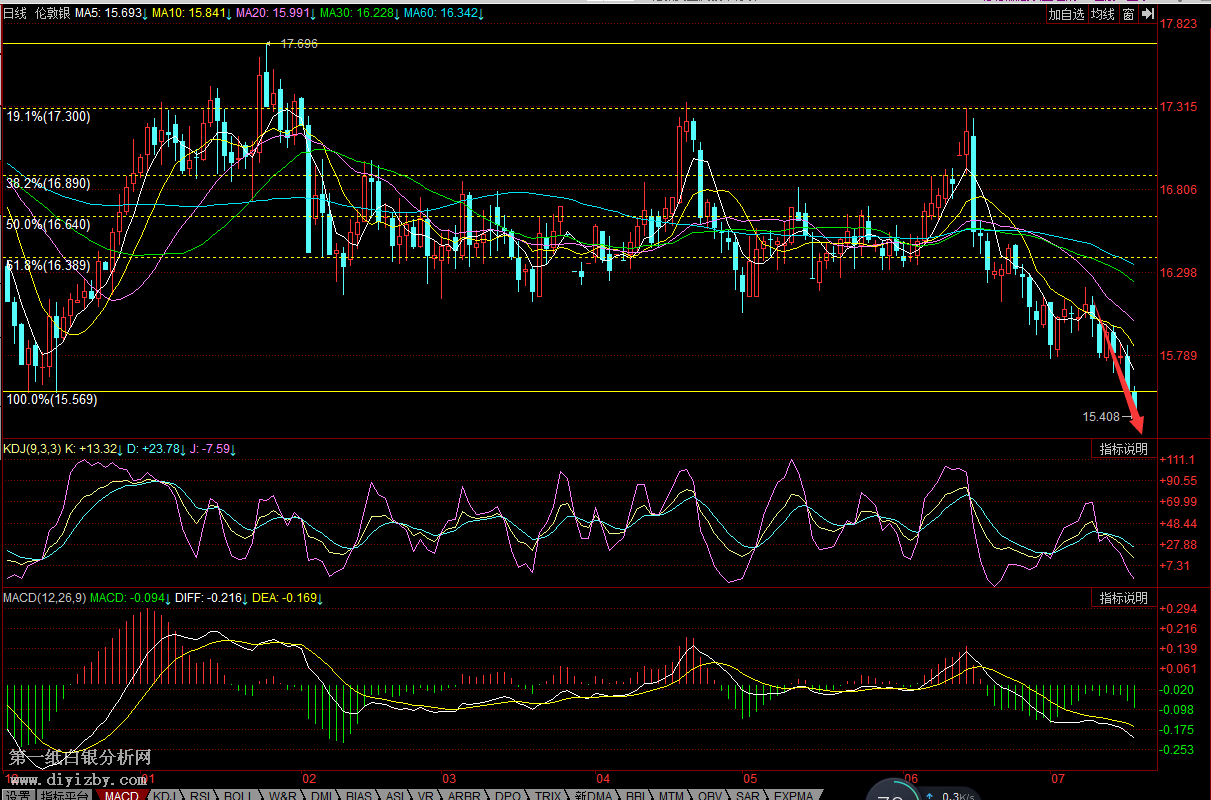
Task: Select the SAR indicator tab
Action: point(746,795)
